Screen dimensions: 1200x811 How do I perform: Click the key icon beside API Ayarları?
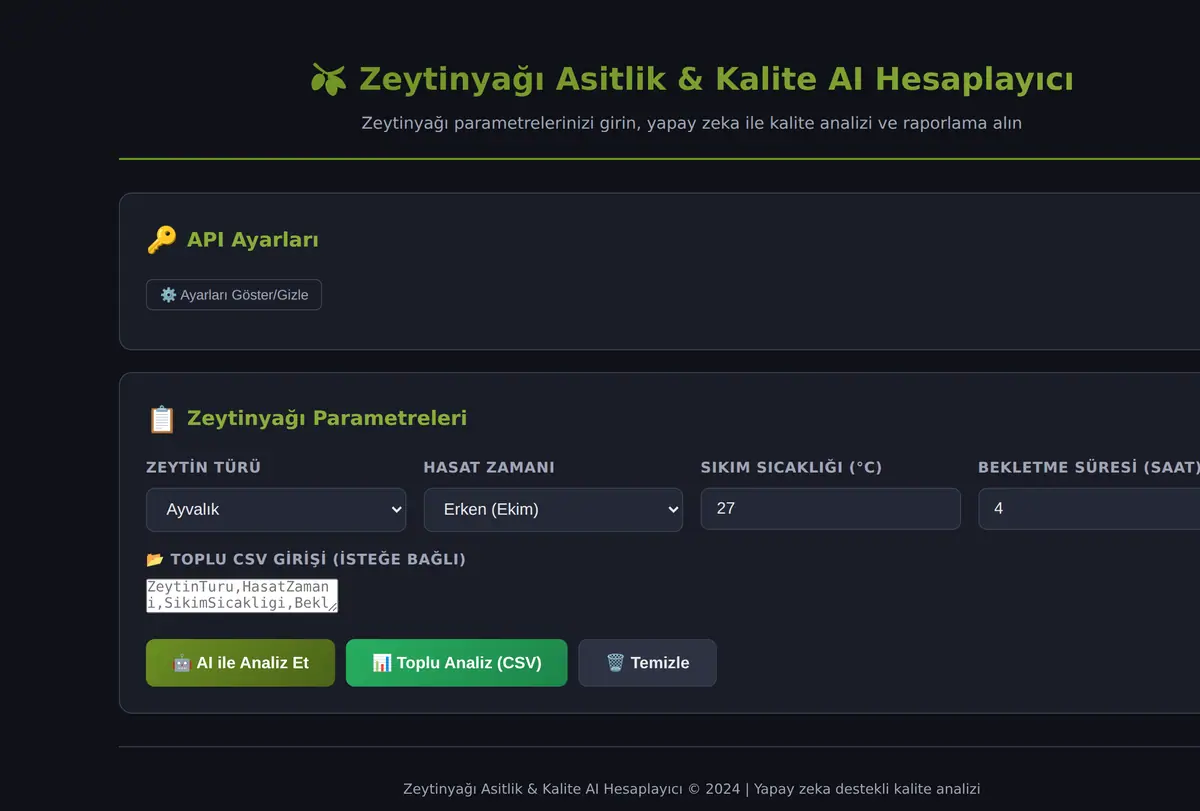pos(161,240)
